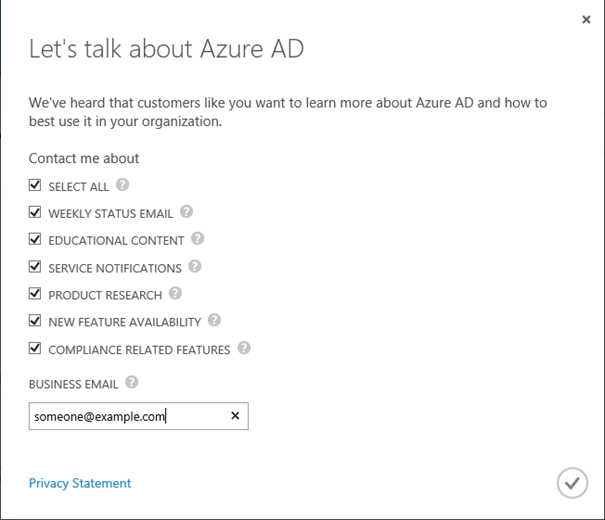
Task: Show help for EDUCATIONAL CONTENT option
Action: click(x=197, y=239)
